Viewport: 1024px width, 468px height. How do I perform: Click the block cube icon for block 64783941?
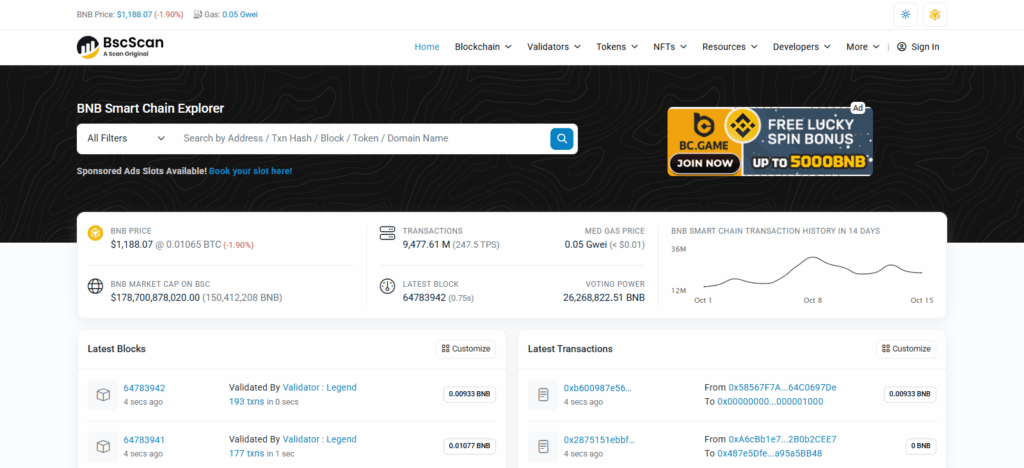click(102, 446)
